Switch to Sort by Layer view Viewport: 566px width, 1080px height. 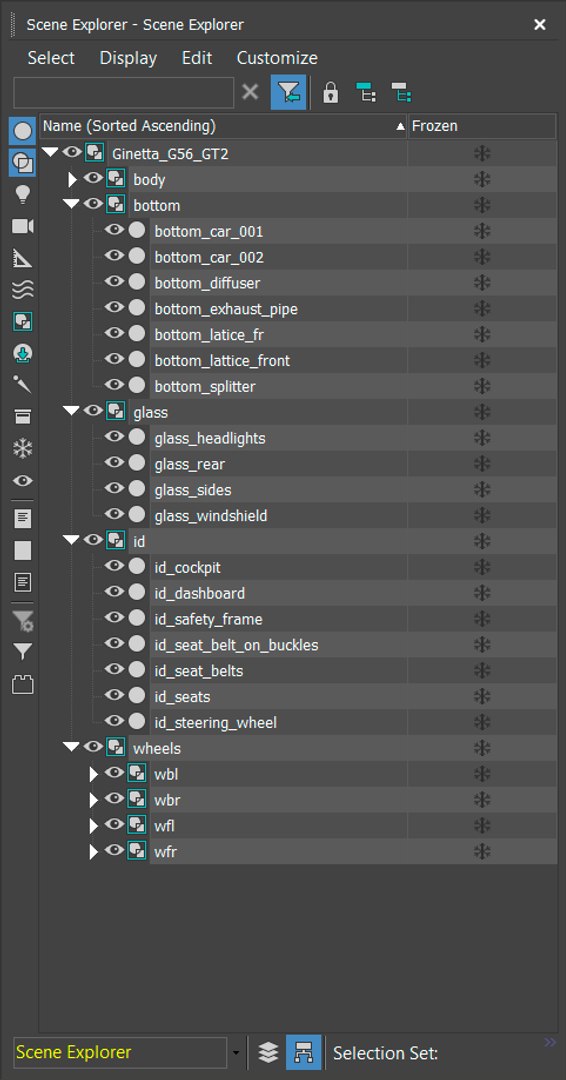[x=268, y=1052]
